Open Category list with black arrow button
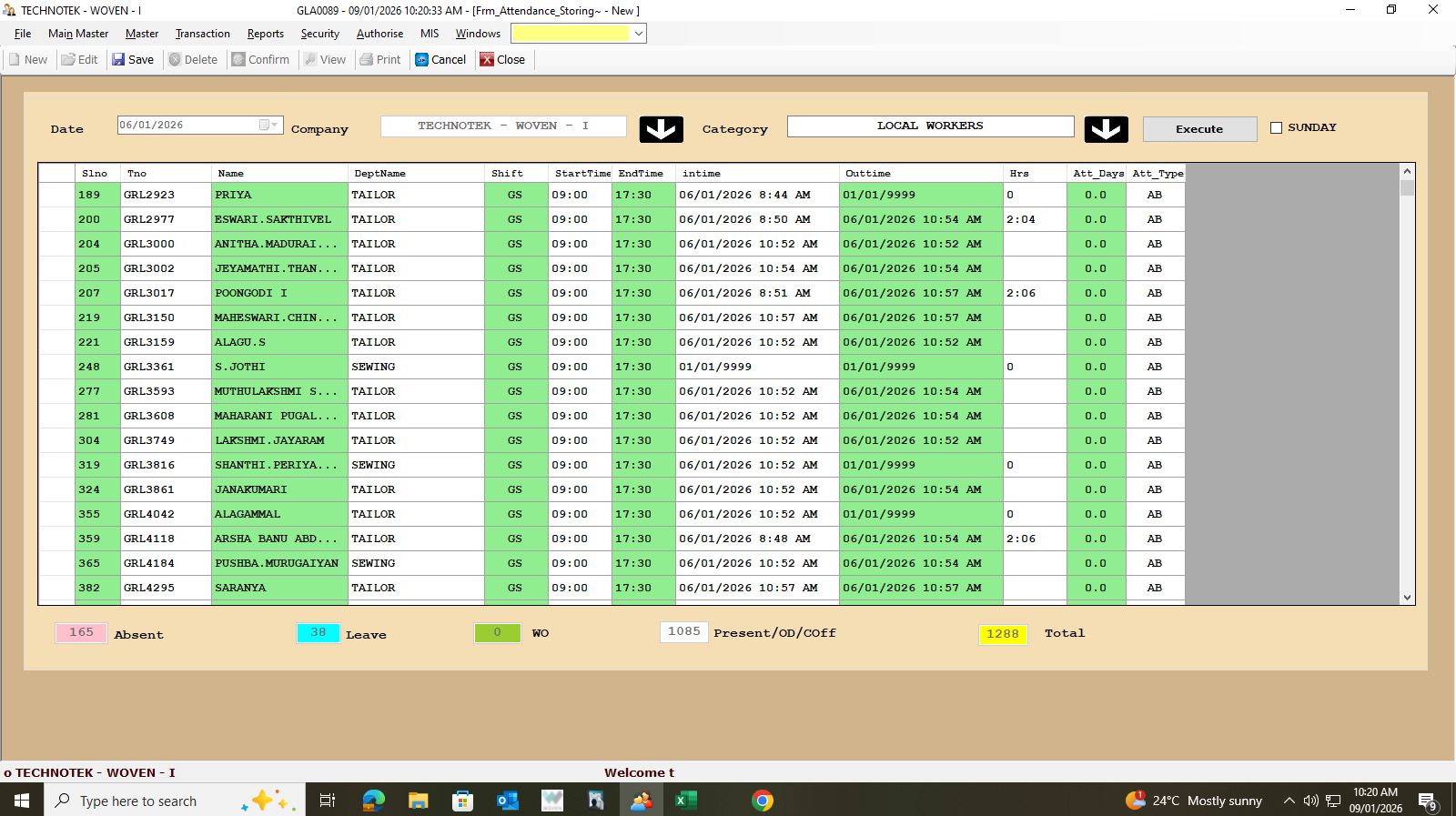 click(1106, 129)
